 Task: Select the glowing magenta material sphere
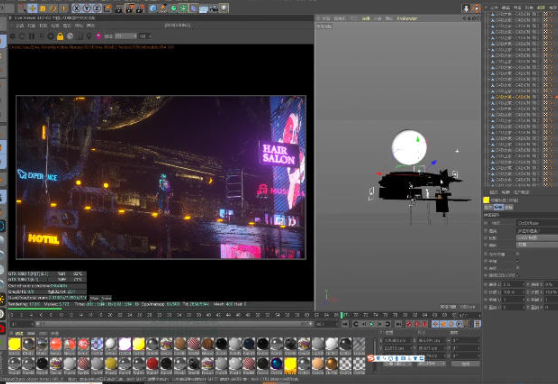pyautogui.click(x=125, y=344)
